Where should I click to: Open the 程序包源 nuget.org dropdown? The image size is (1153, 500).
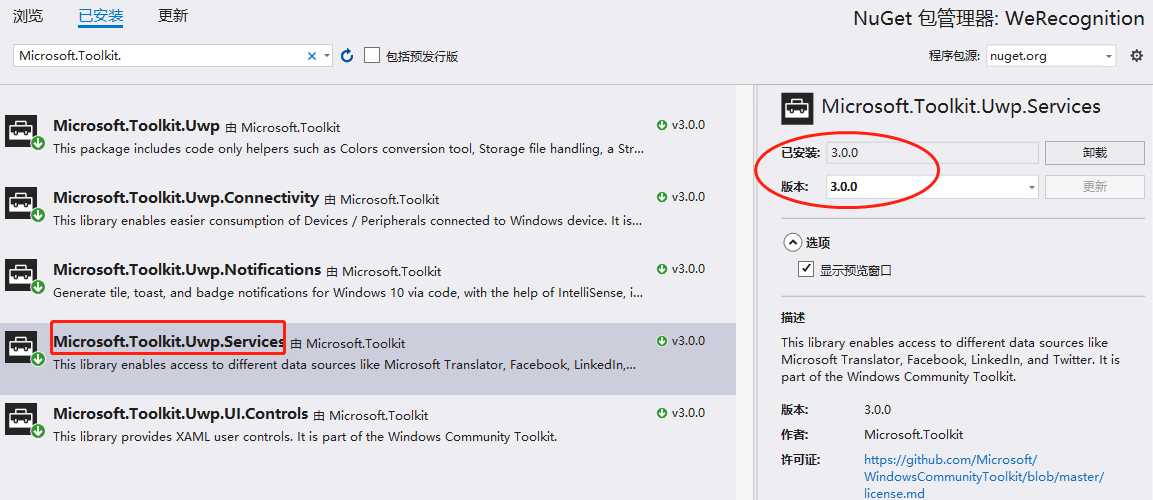tap(1051, 56)
